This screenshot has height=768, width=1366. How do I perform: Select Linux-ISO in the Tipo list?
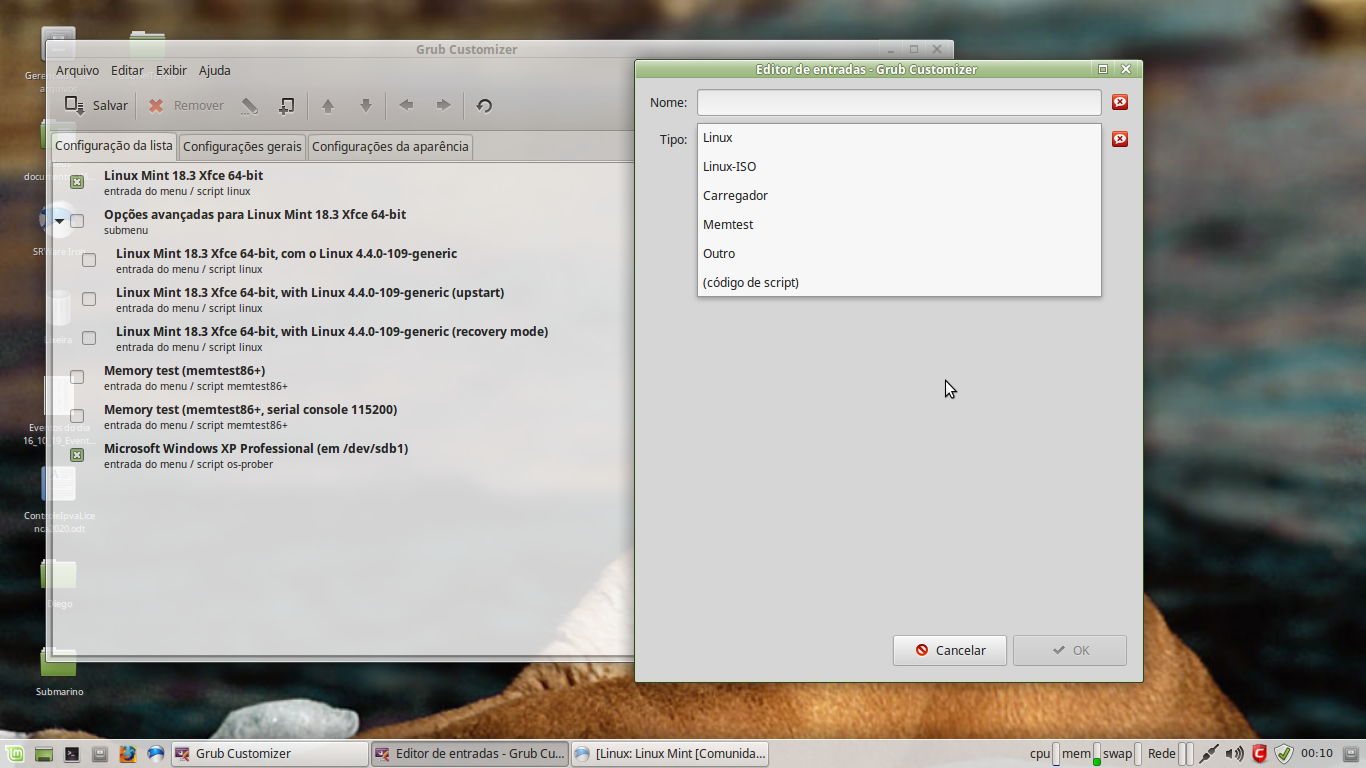coord(899,167)
